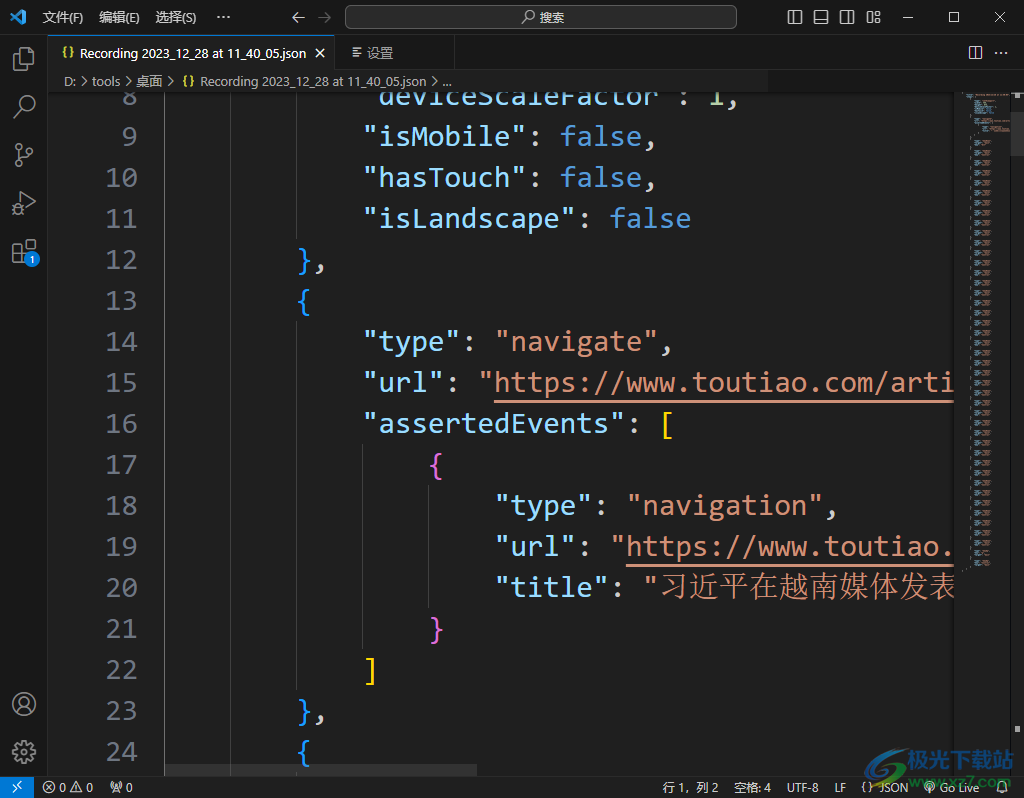This screenshot has height=798, width=1024.
Task: Change indentation via 空格: 4
Action: point(752,788)
